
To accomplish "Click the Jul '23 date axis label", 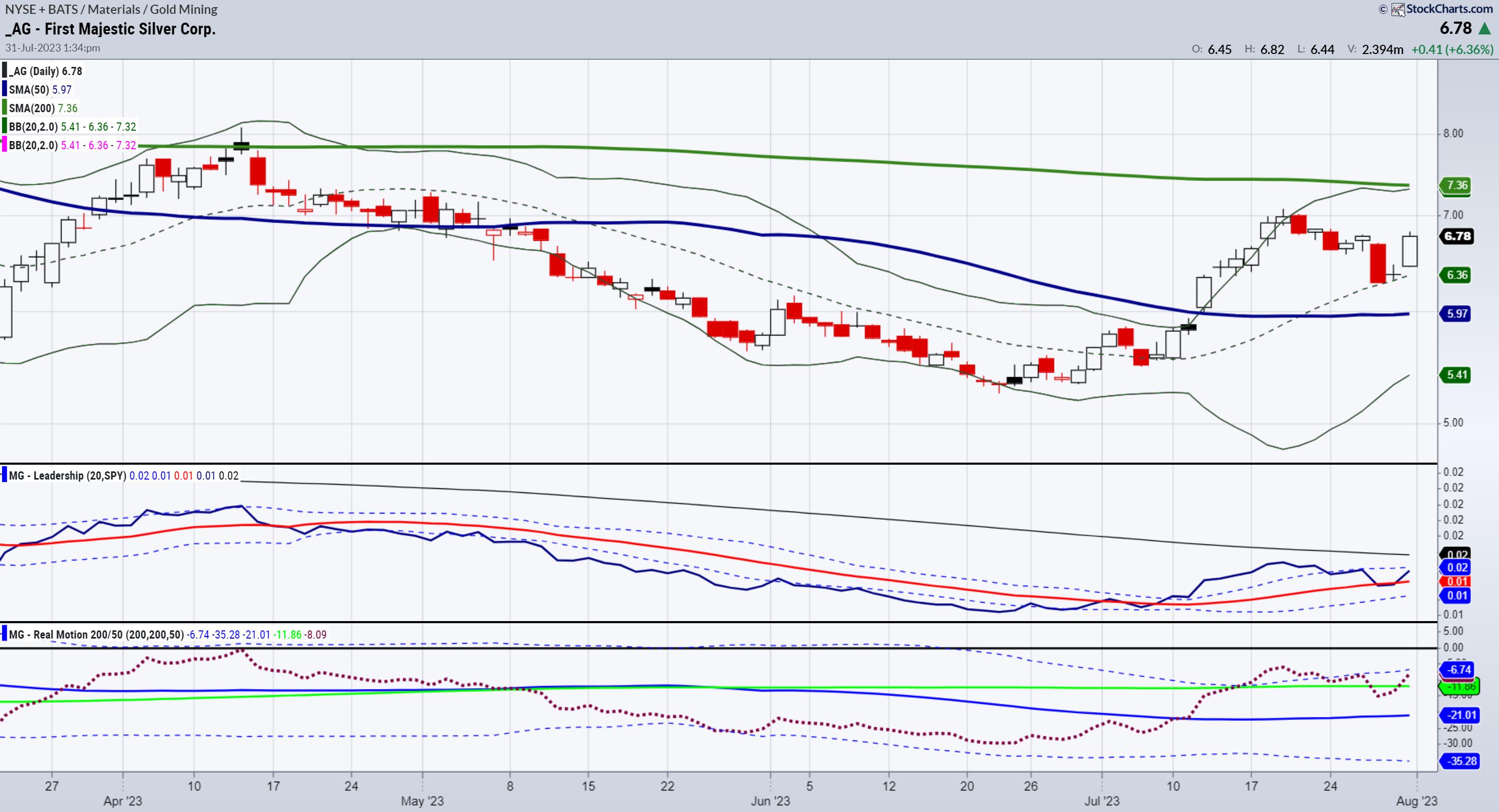I will pyautogui.click(x=1102, y=801).
